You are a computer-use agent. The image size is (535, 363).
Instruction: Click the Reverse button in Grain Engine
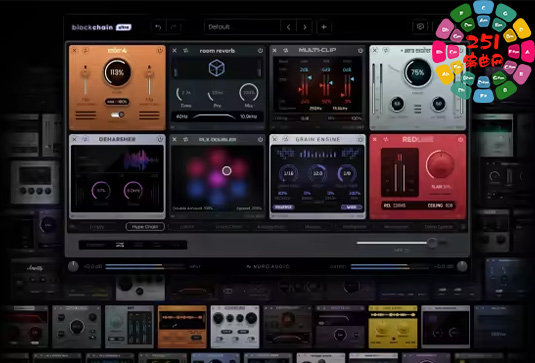pos(283,207)
